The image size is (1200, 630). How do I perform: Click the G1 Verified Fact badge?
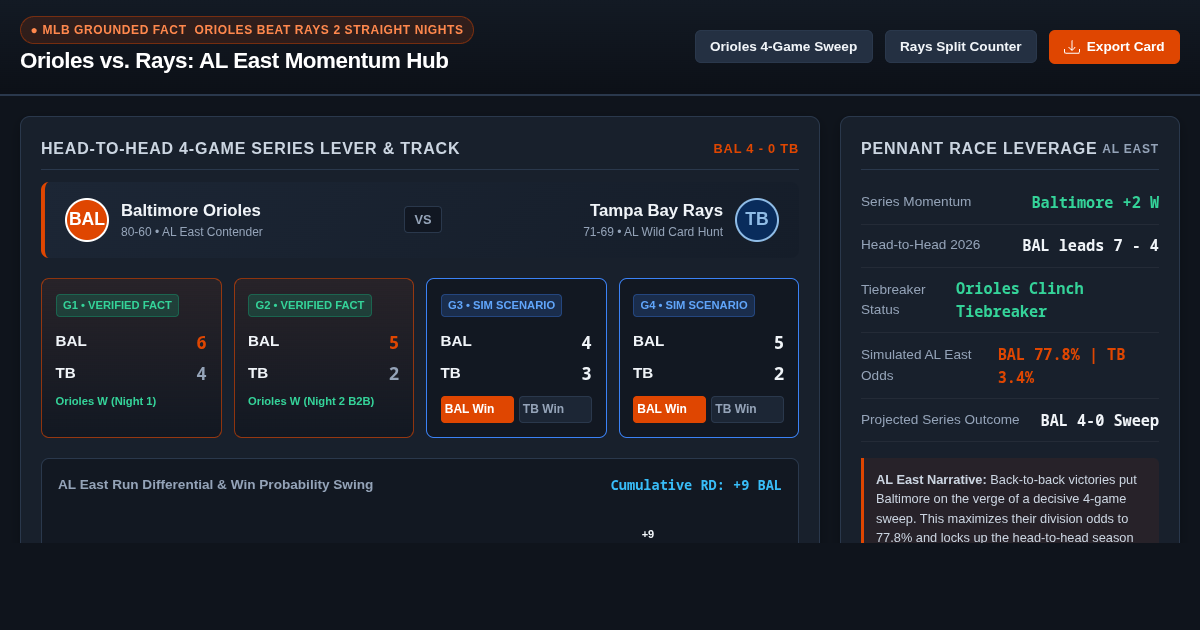(117, 305)
